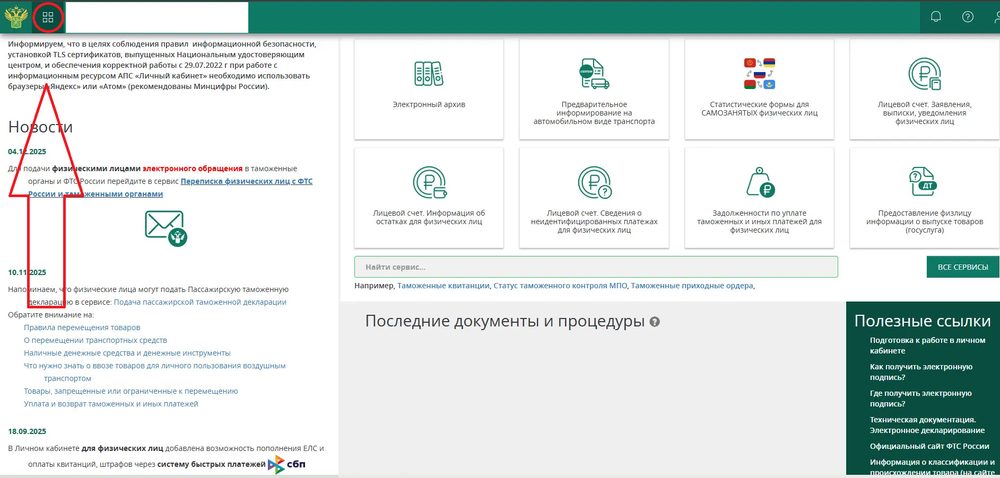Open ввоз товаров воздушным транспортом link
This screenshot has width=1000, height=478.
(x=154, y=372)
